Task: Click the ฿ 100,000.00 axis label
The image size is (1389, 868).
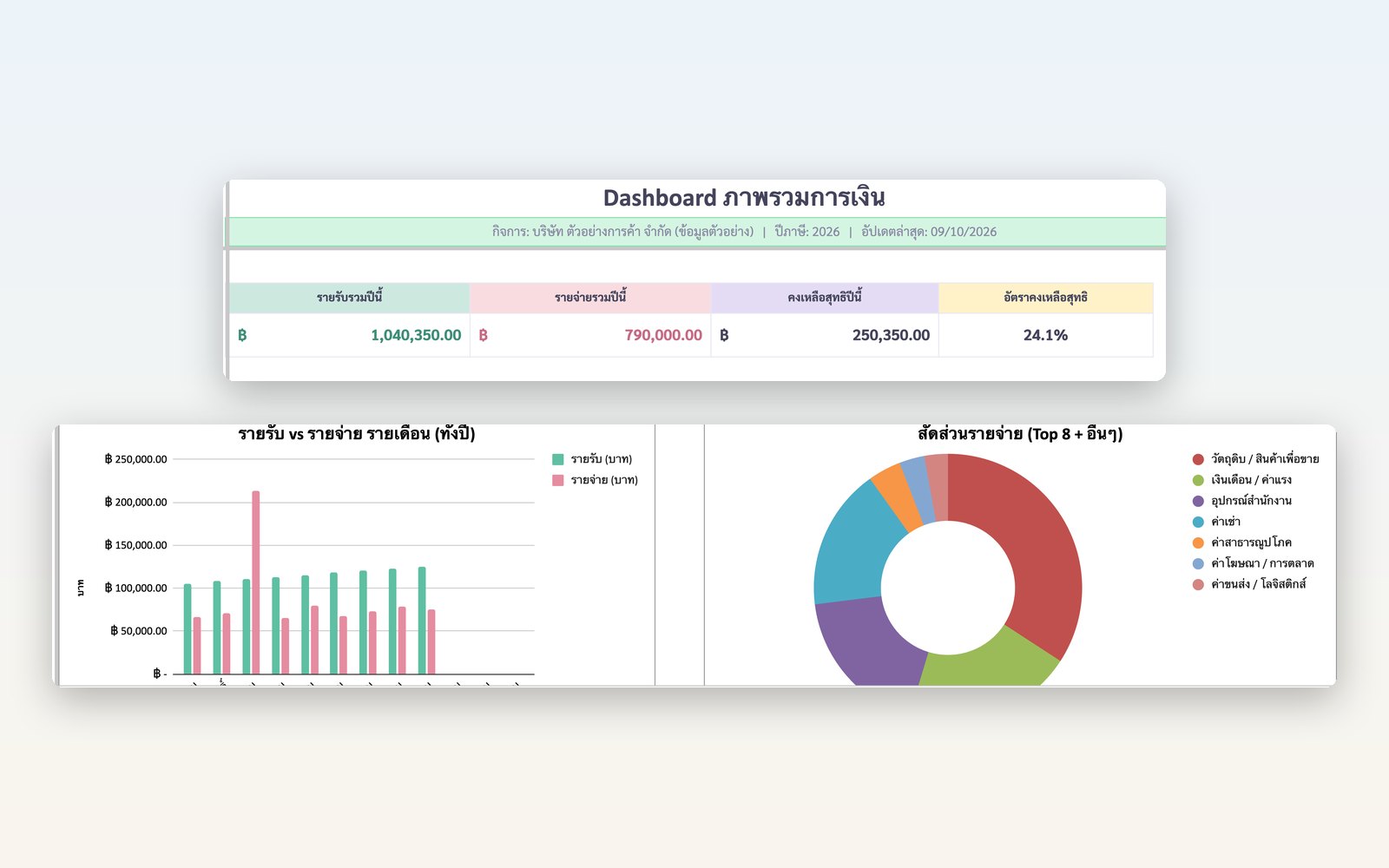Action: 135,588
